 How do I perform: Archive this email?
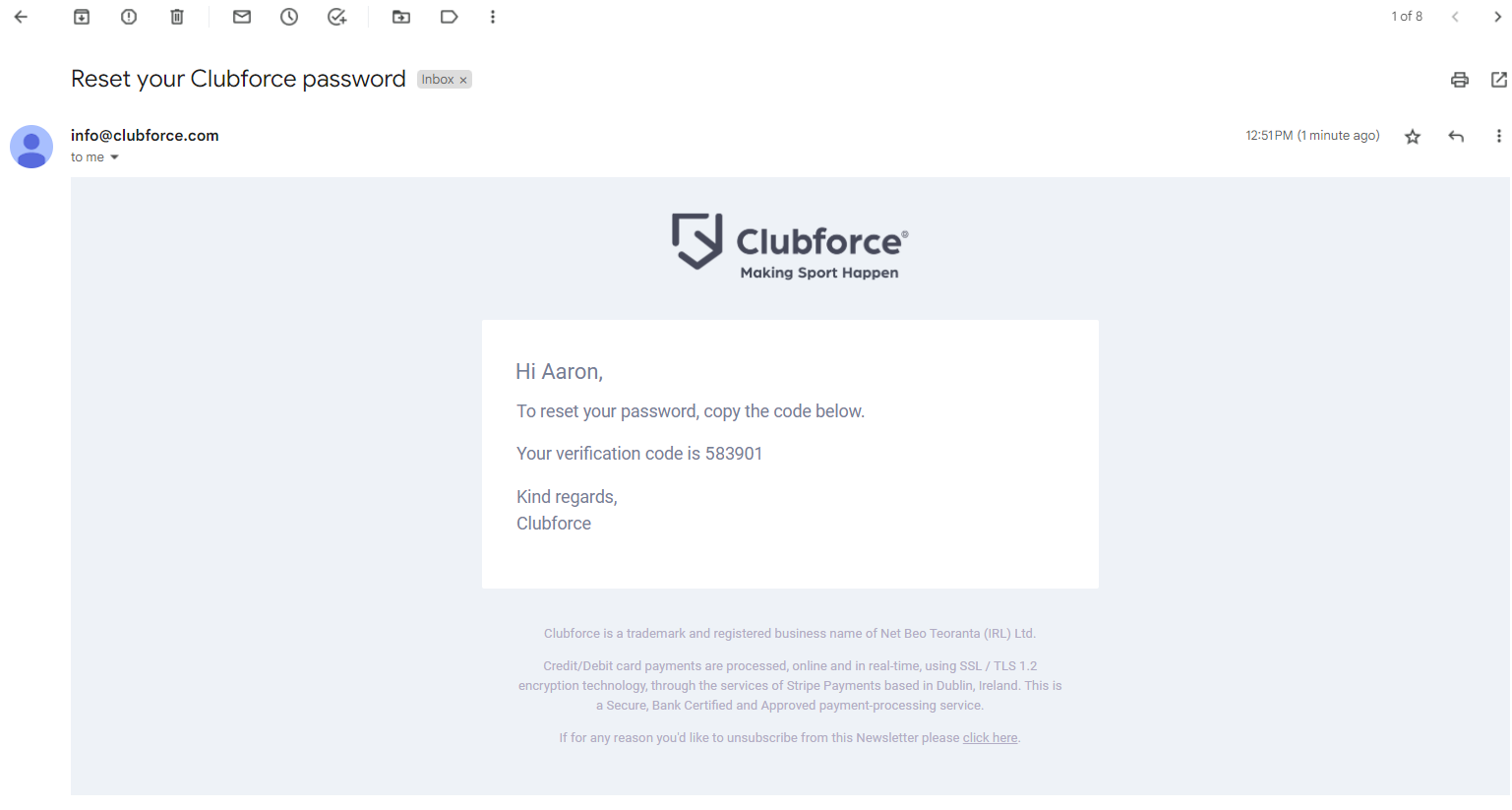tap(82, 17)
